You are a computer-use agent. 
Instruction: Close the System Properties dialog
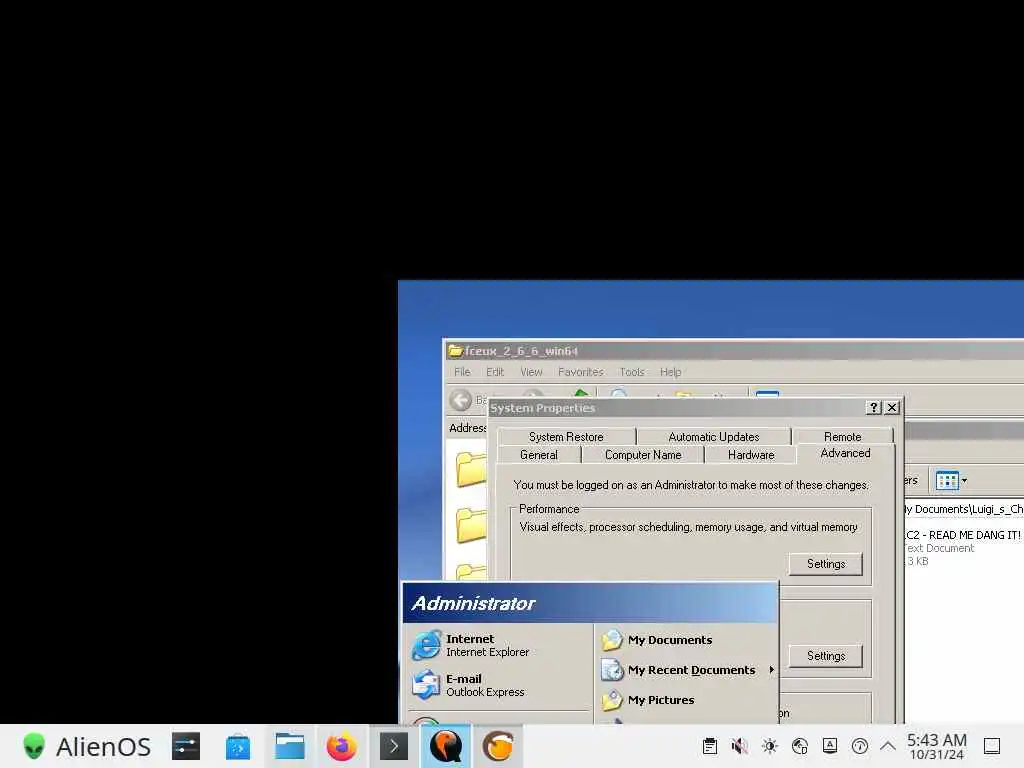[x=892, y=408]
